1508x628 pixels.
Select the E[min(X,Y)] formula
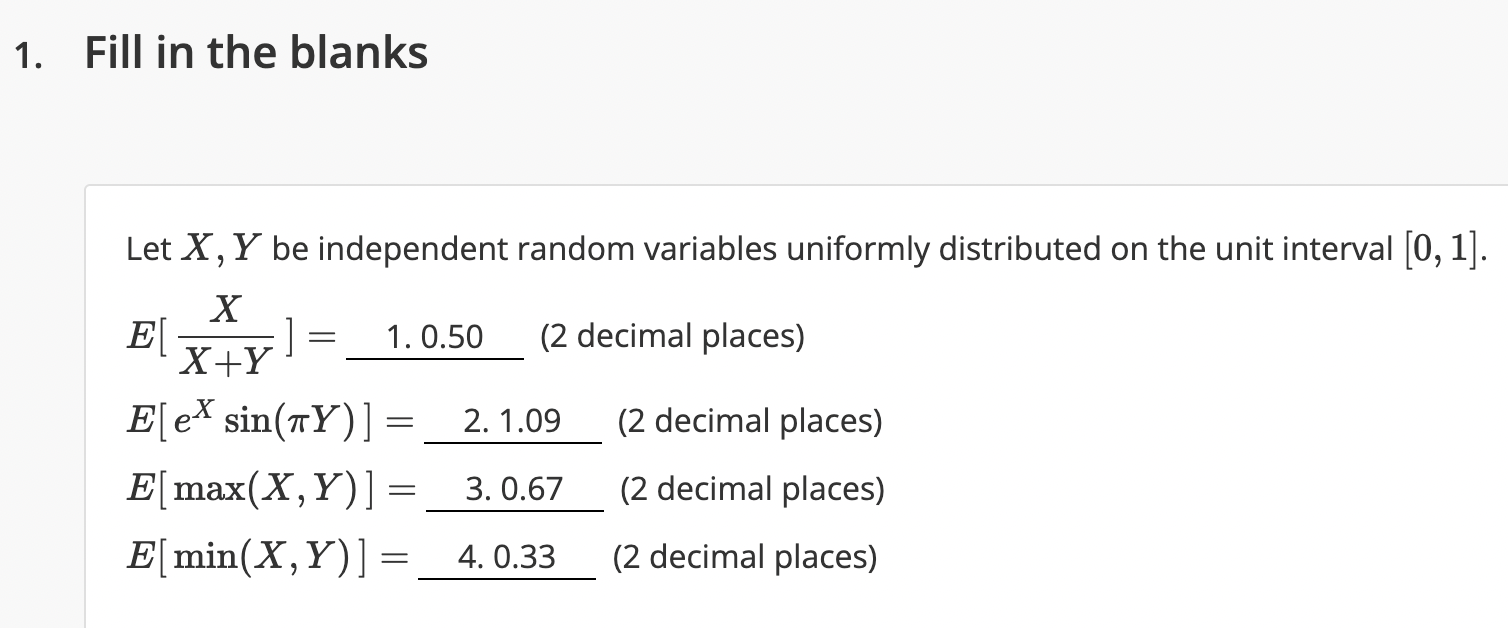click(x=252, y=557)
